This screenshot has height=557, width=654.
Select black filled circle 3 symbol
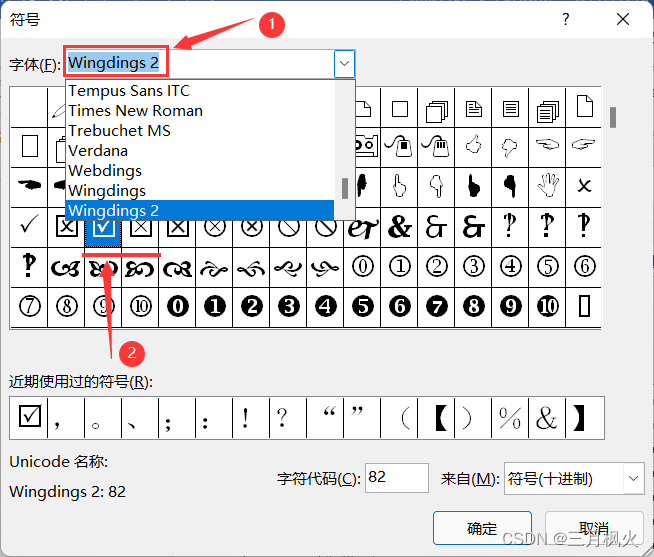pos(289,307)
